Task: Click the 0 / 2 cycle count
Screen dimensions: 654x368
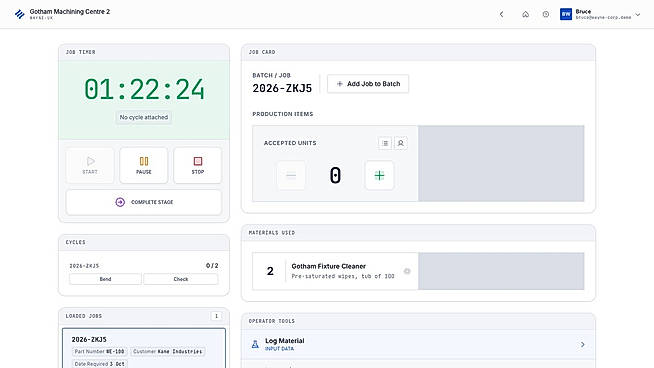Action: click(x=212, y=265)
